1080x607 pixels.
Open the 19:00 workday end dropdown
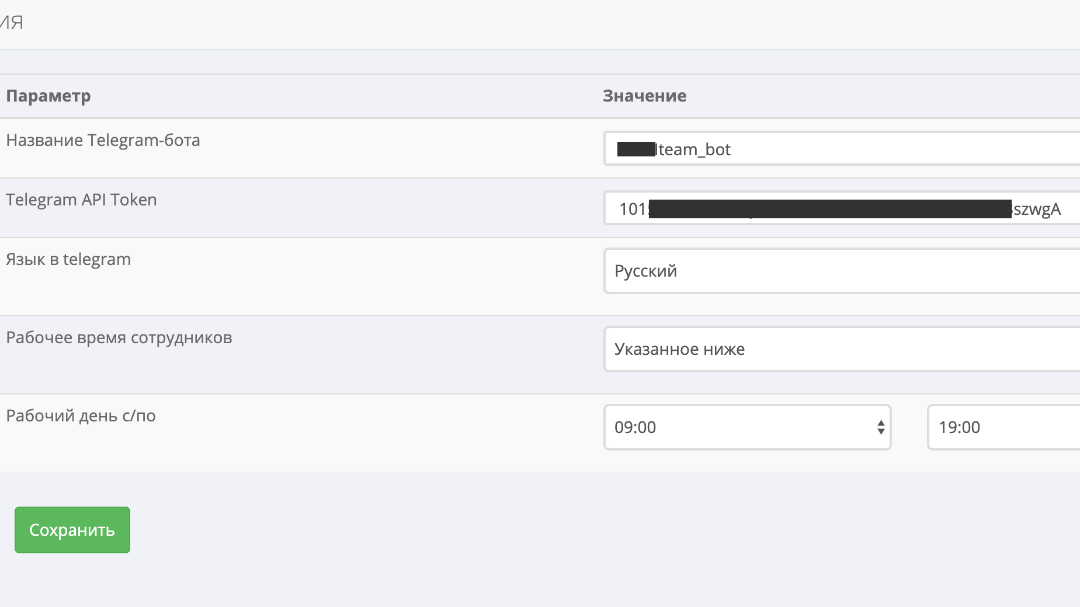point(1004,427)
